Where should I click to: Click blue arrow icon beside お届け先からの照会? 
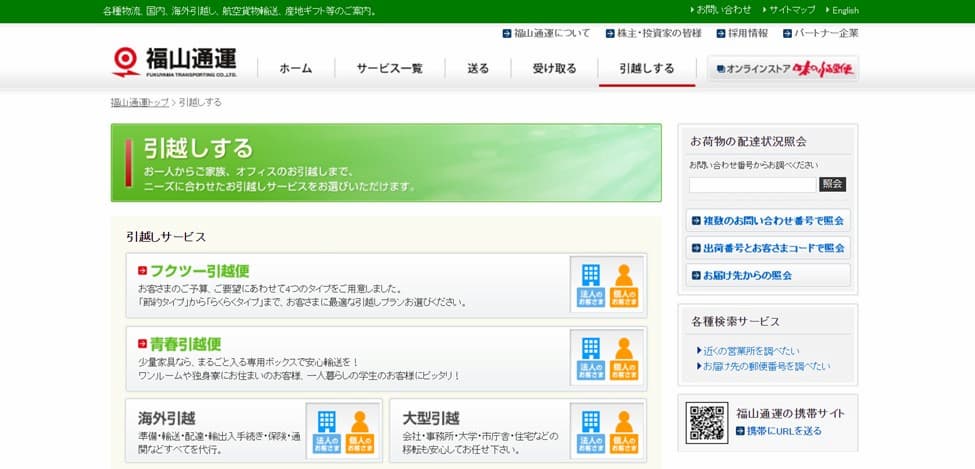696,276
